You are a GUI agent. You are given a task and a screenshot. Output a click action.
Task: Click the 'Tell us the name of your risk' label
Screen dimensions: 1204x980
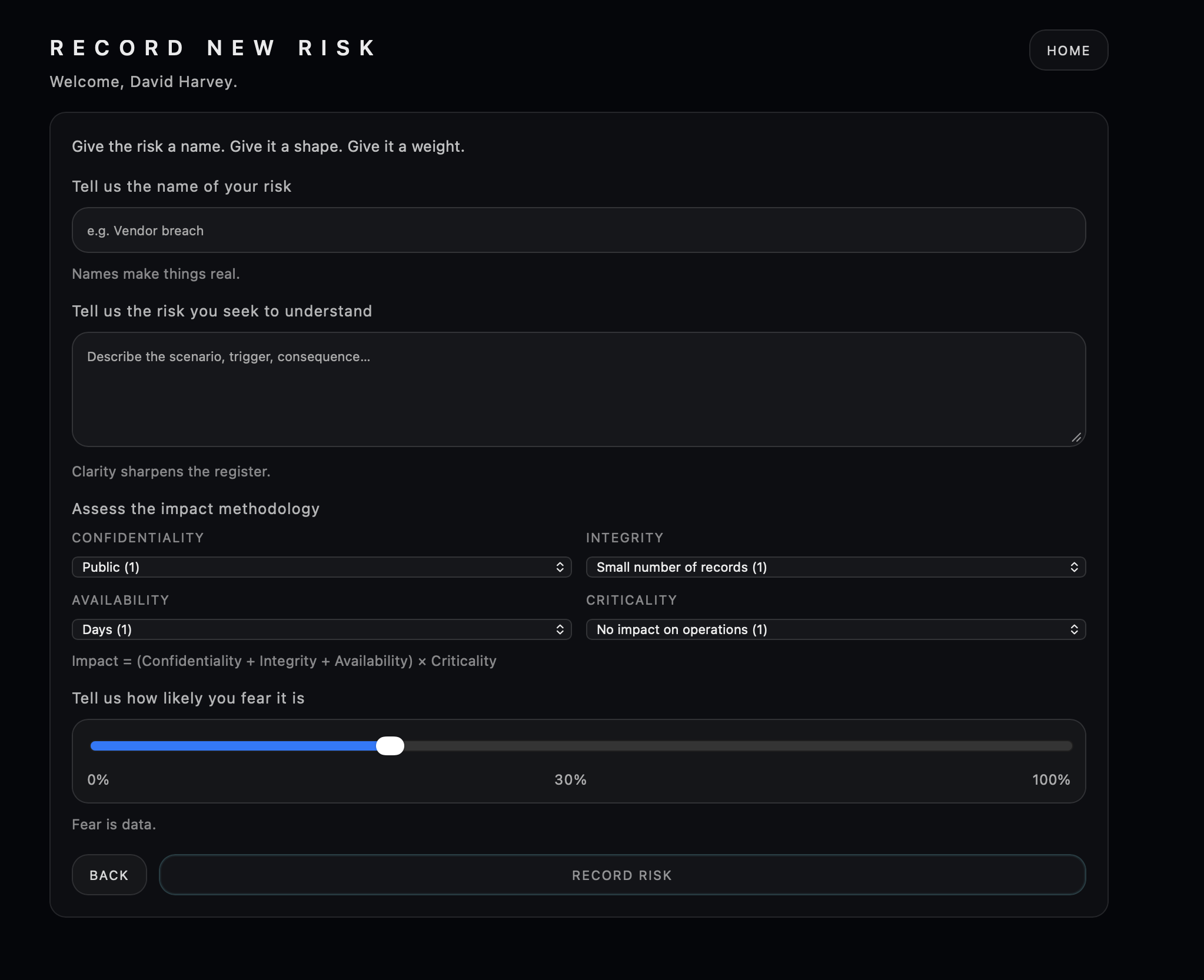[x=181, y=186]
